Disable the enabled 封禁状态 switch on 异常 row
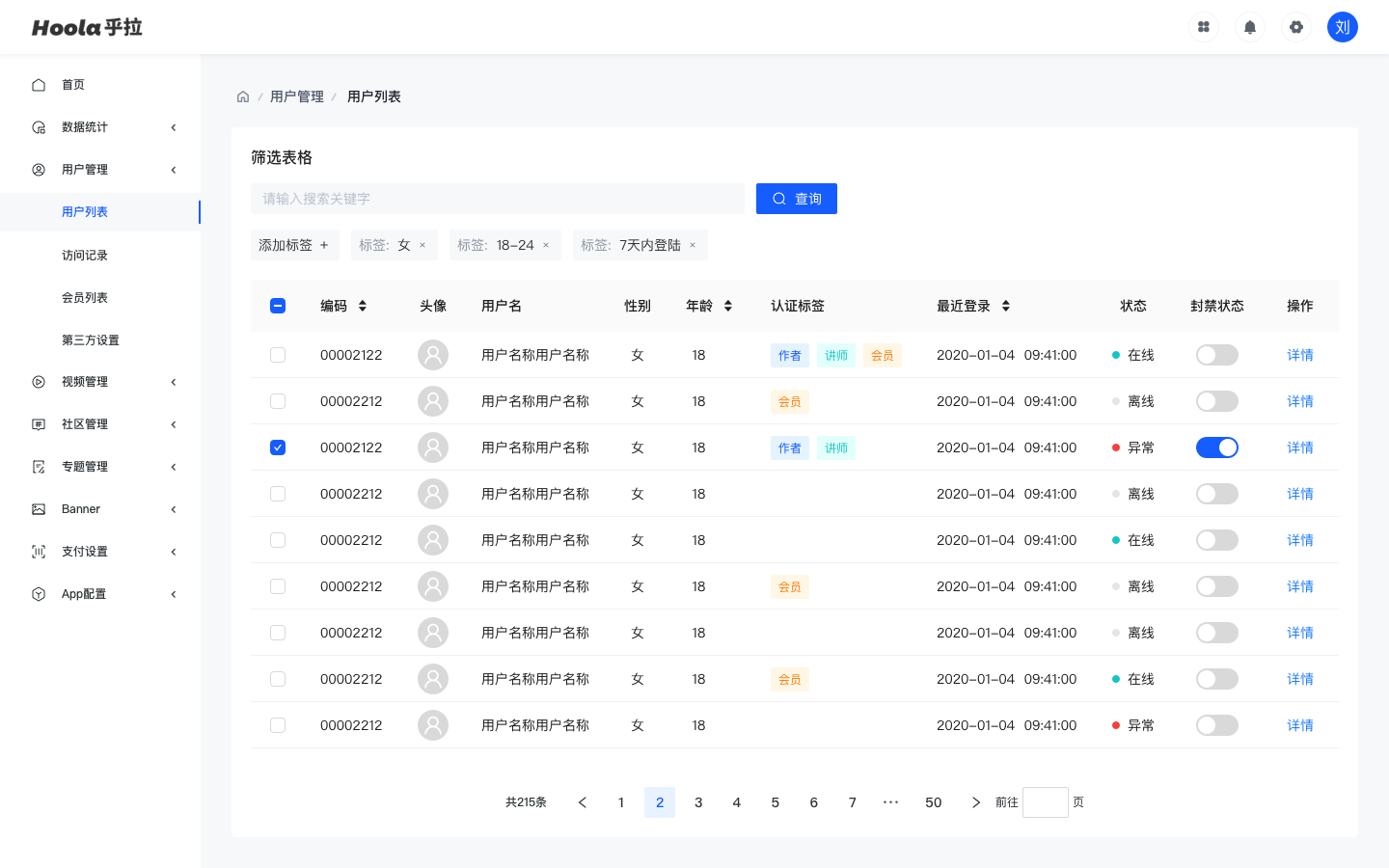Screen dimensions: 1389x868 pos(1217,448)
